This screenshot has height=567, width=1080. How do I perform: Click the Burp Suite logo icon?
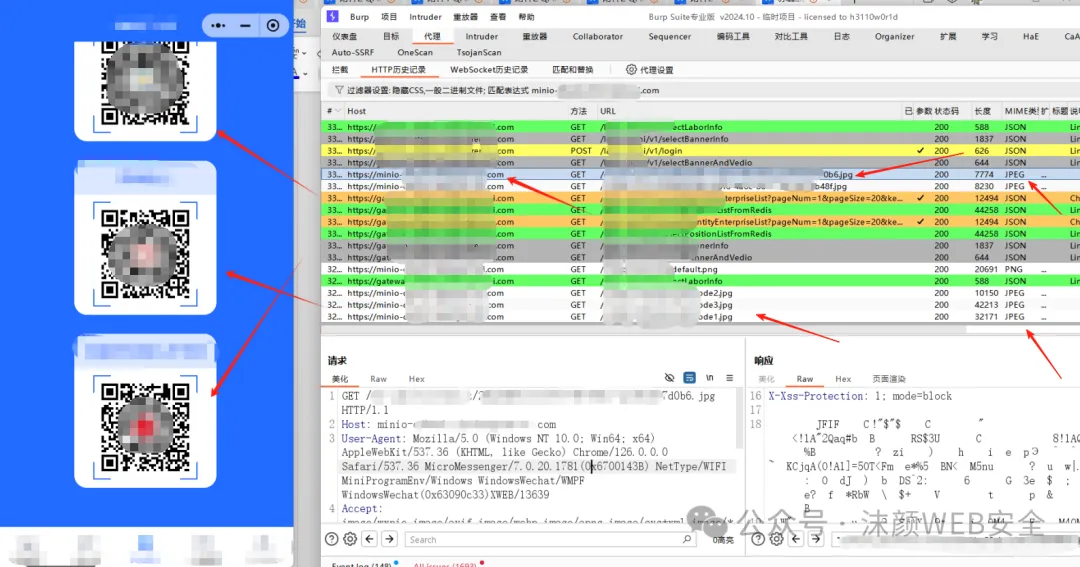coord(333,17)
